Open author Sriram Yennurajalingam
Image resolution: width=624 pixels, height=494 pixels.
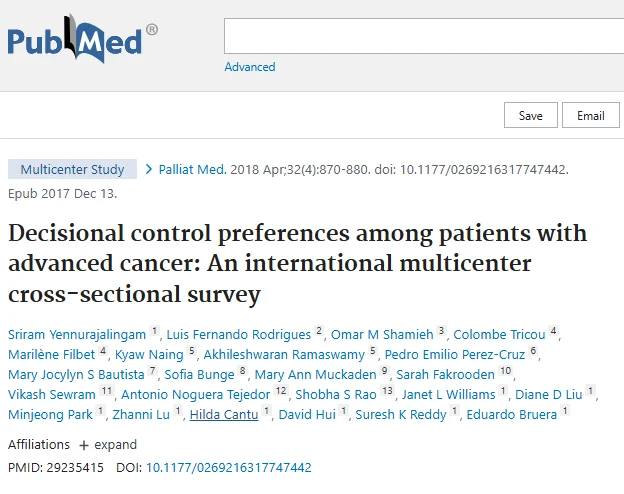pyautogui.click(x=76, y=334)
